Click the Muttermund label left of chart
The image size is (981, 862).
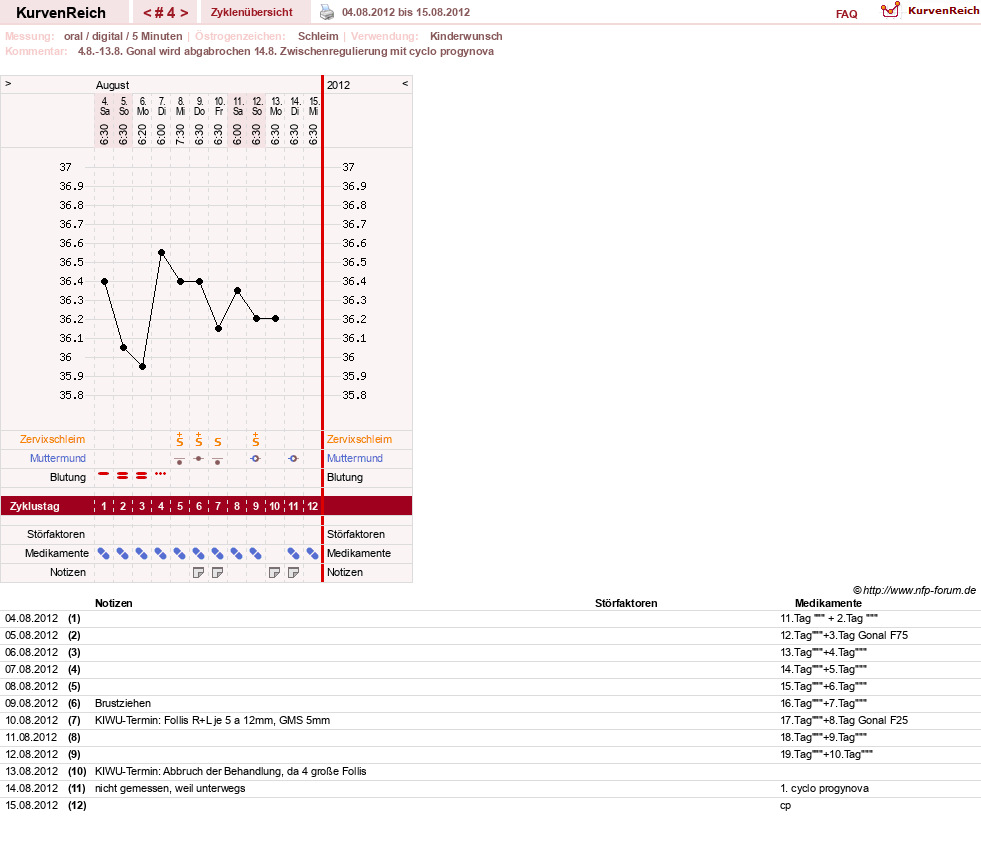coord(58,458)
